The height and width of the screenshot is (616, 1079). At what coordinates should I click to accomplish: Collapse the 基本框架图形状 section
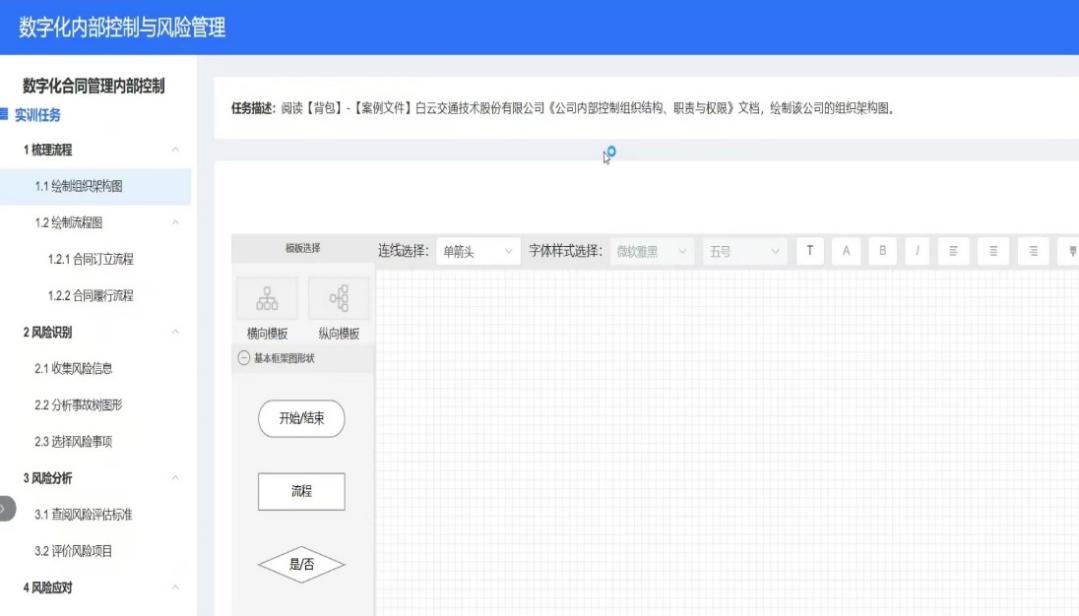[x=244, y=358]
